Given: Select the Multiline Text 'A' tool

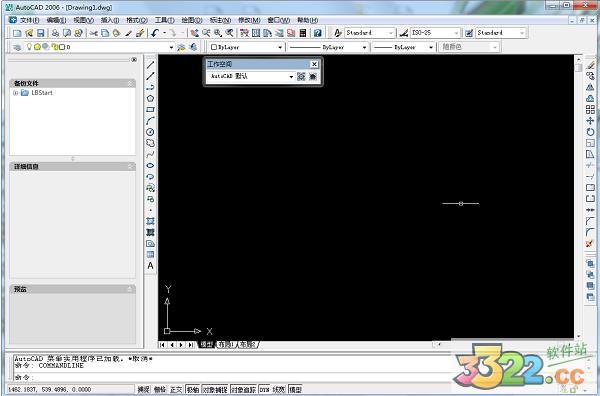Looking at the screenshot, I should point(150,266).
